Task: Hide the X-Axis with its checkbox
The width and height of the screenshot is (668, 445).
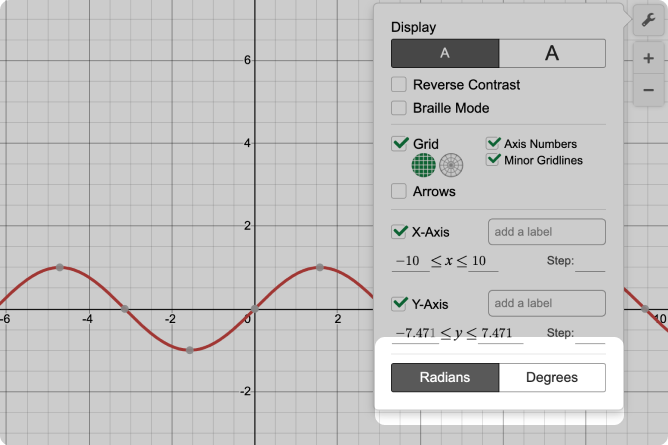Action: 399,232
